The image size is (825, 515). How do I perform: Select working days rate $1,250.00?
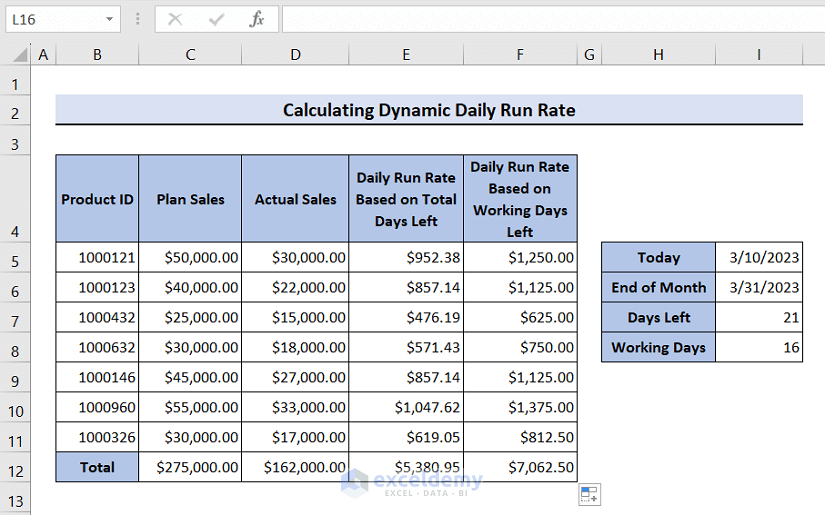coord(520,257)
